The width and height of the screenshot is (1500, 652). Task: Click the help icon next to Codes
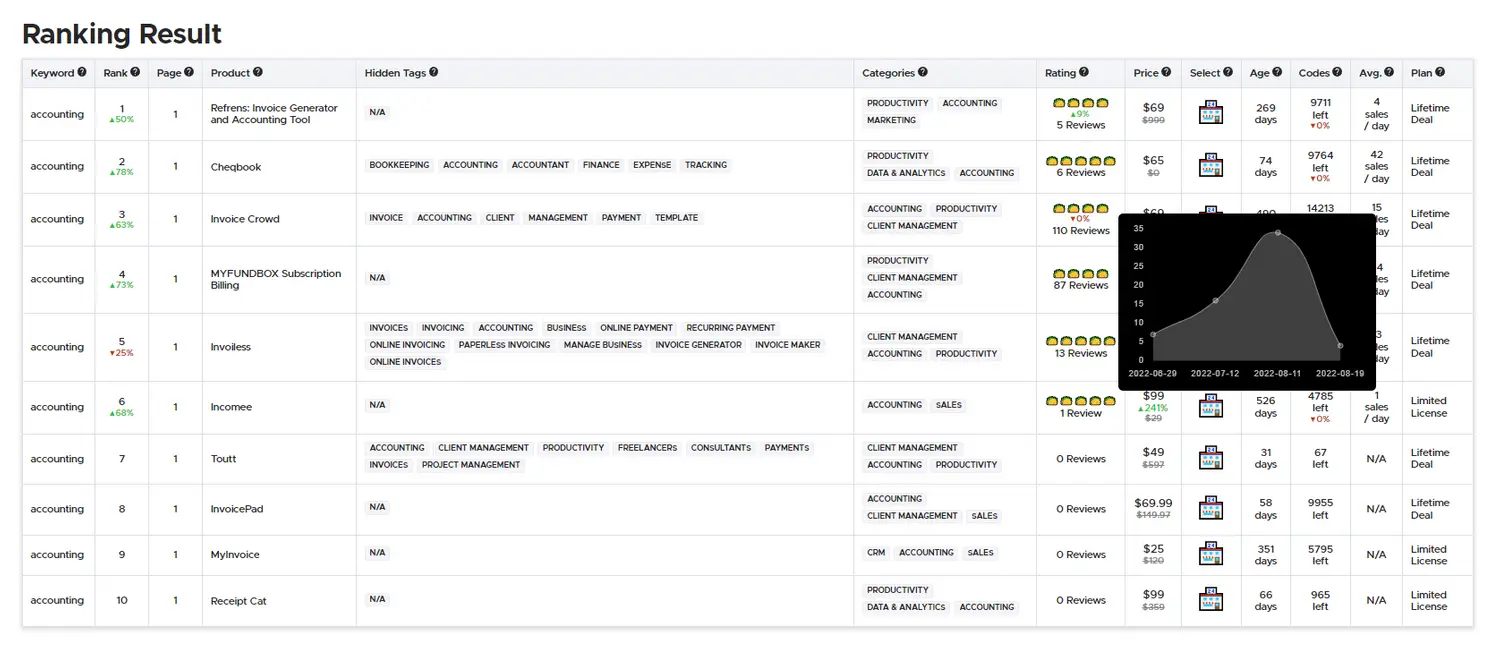pos(1336,73)
